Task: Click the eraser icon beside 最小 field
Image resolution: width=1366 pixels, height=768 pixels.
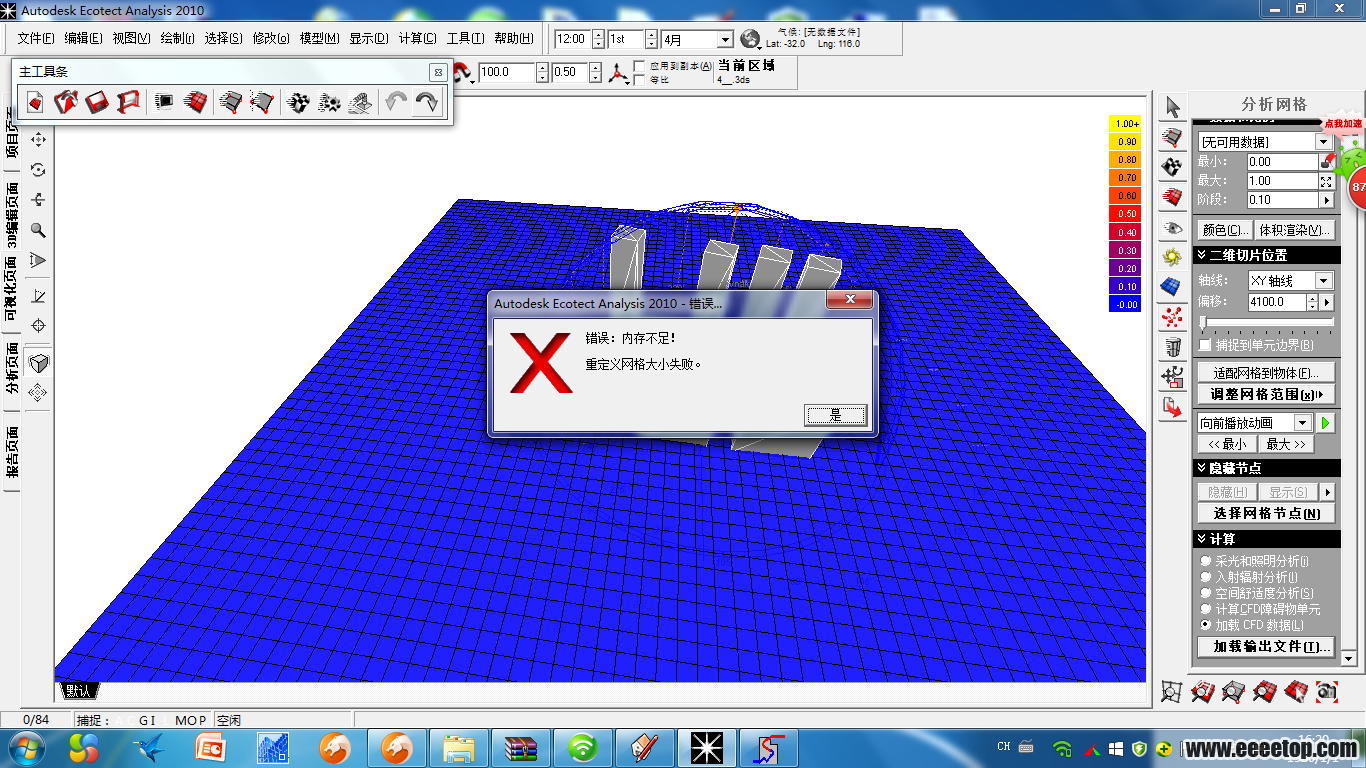Action: point(1327,161)
